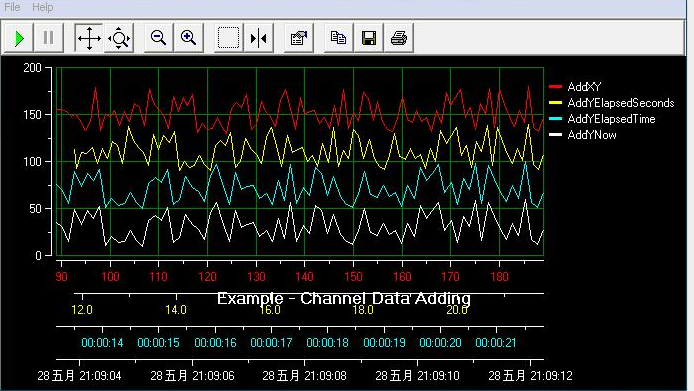Click the red AddXY legend color line
The image size is (694, 391).
pyautogui.click(x=555, y=86)
